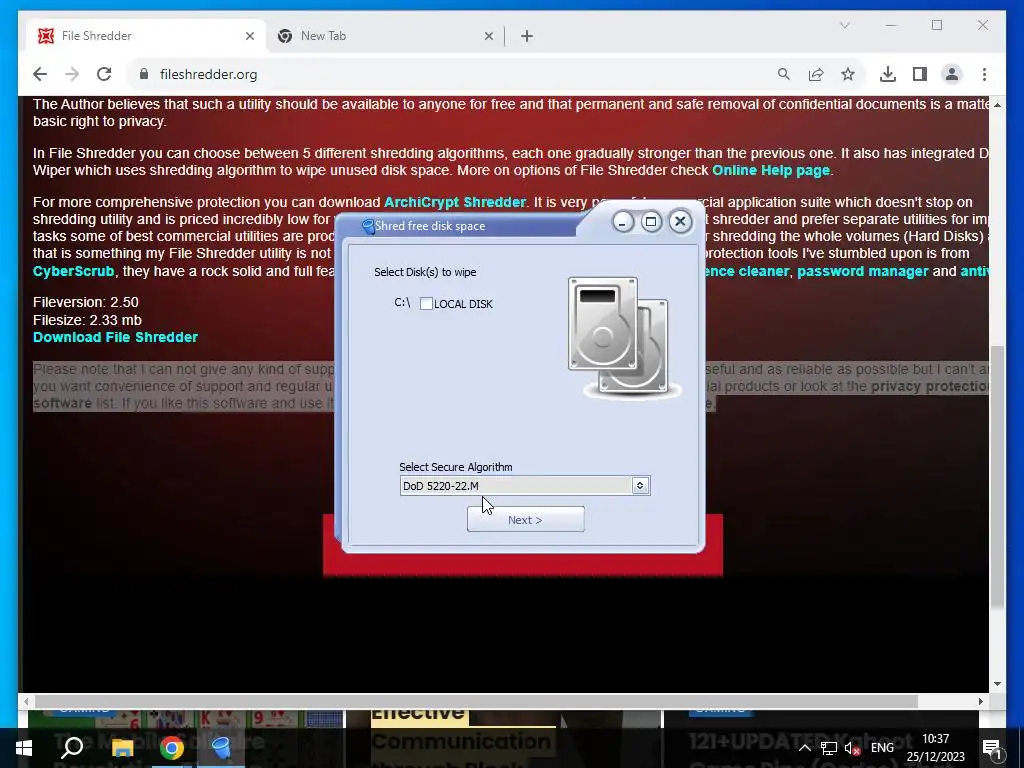The image size is (1024, 768).
Task: Close the New Tab browser tab
Action: tap(488, 36)
